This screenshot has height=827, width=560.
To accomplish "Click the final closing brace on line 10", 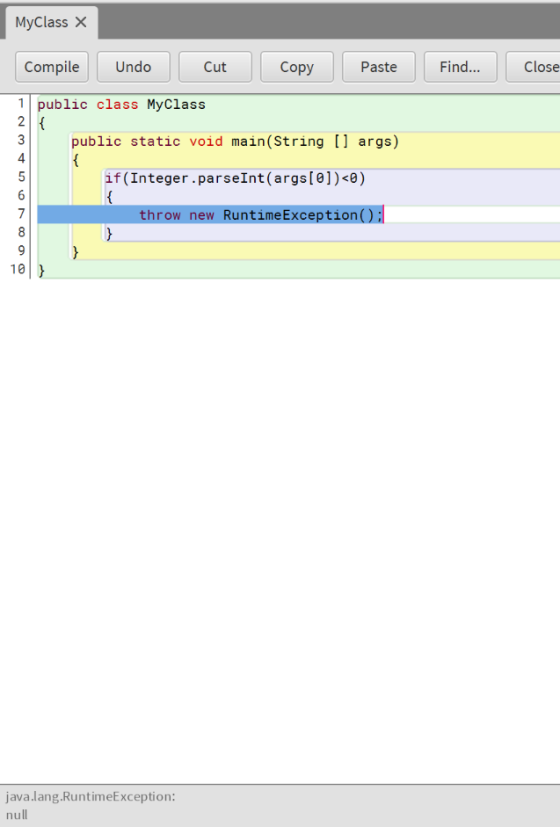I will point(42,271).
